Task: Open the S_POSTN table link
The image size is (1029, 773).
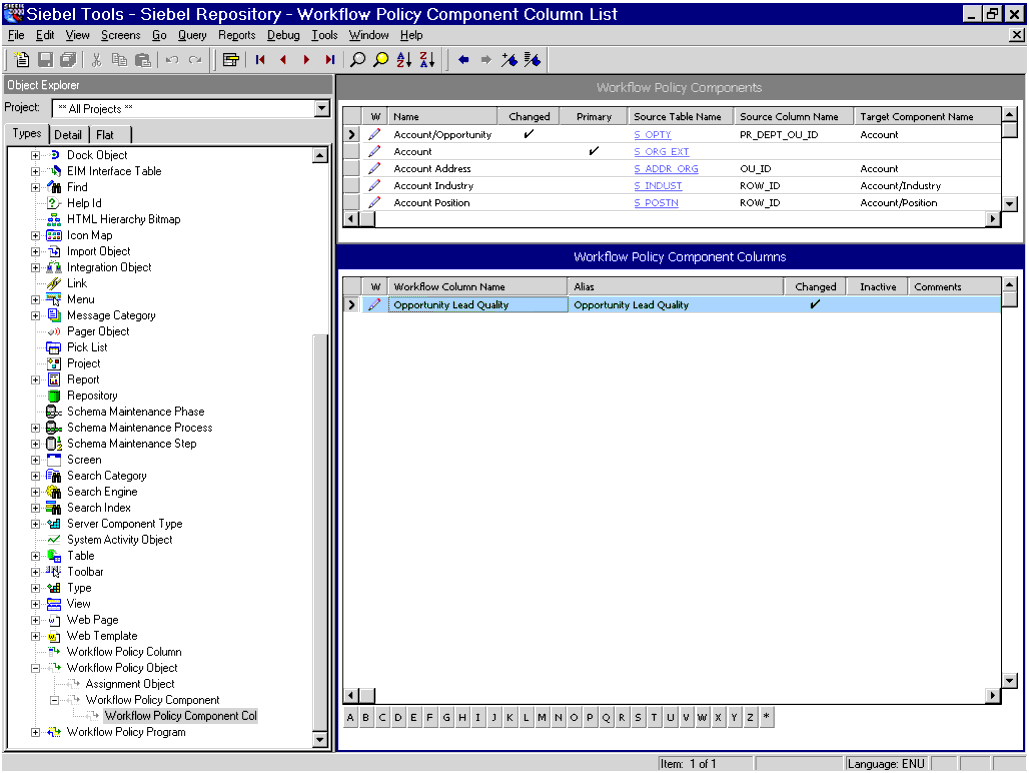Action: (656, 202)
